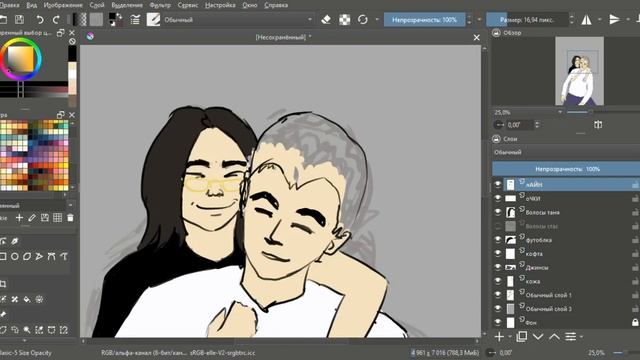This screenshot has width=640, height=360.
Task: Show the Волосы стас layer
Action: tap(498, 226)
